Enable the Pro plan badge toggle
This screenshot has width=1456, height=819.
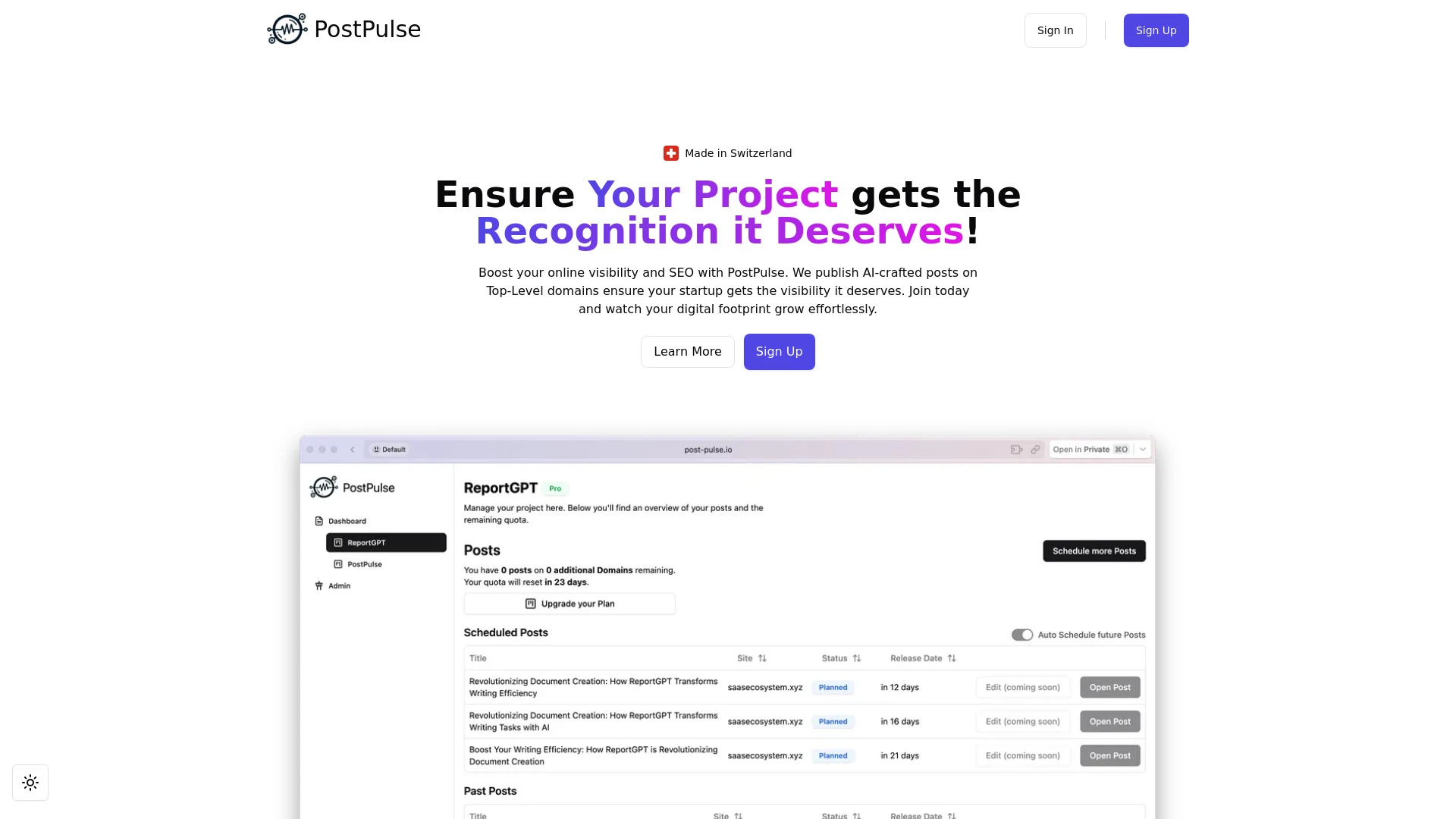[555, 488]
